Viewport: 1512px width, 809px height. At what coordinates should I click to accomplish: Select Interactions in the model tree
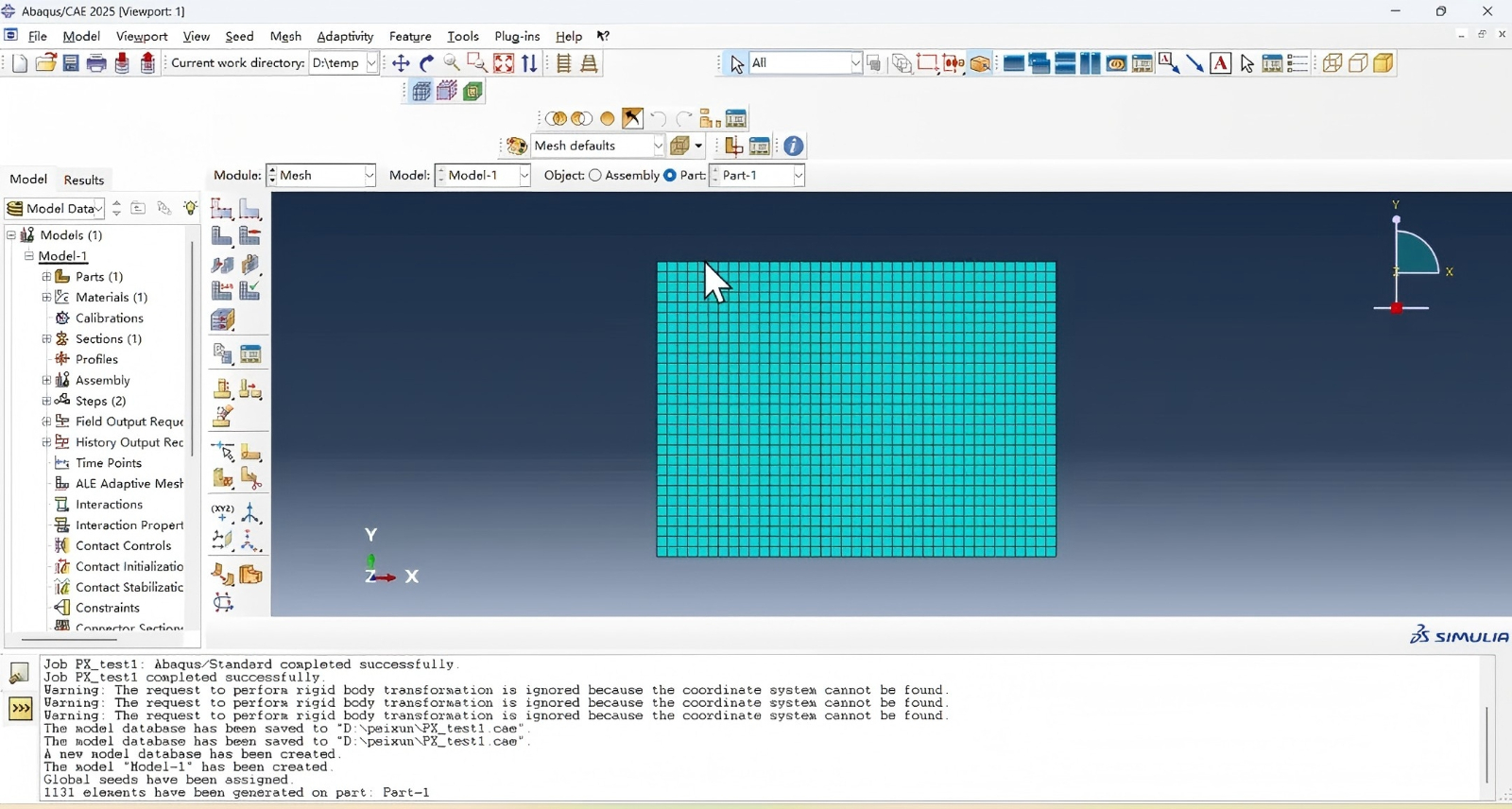pyautogui.click(x=109, y=505)
